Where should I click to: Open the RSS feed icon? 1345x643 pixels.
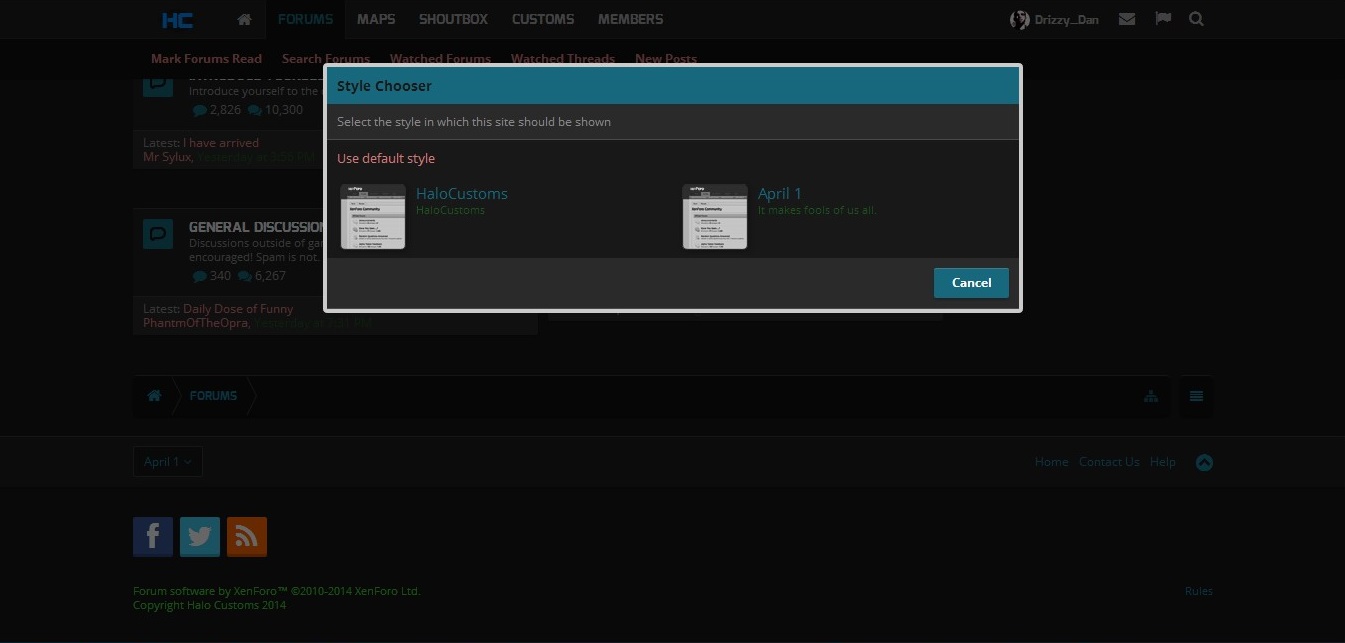click(247, 537)
